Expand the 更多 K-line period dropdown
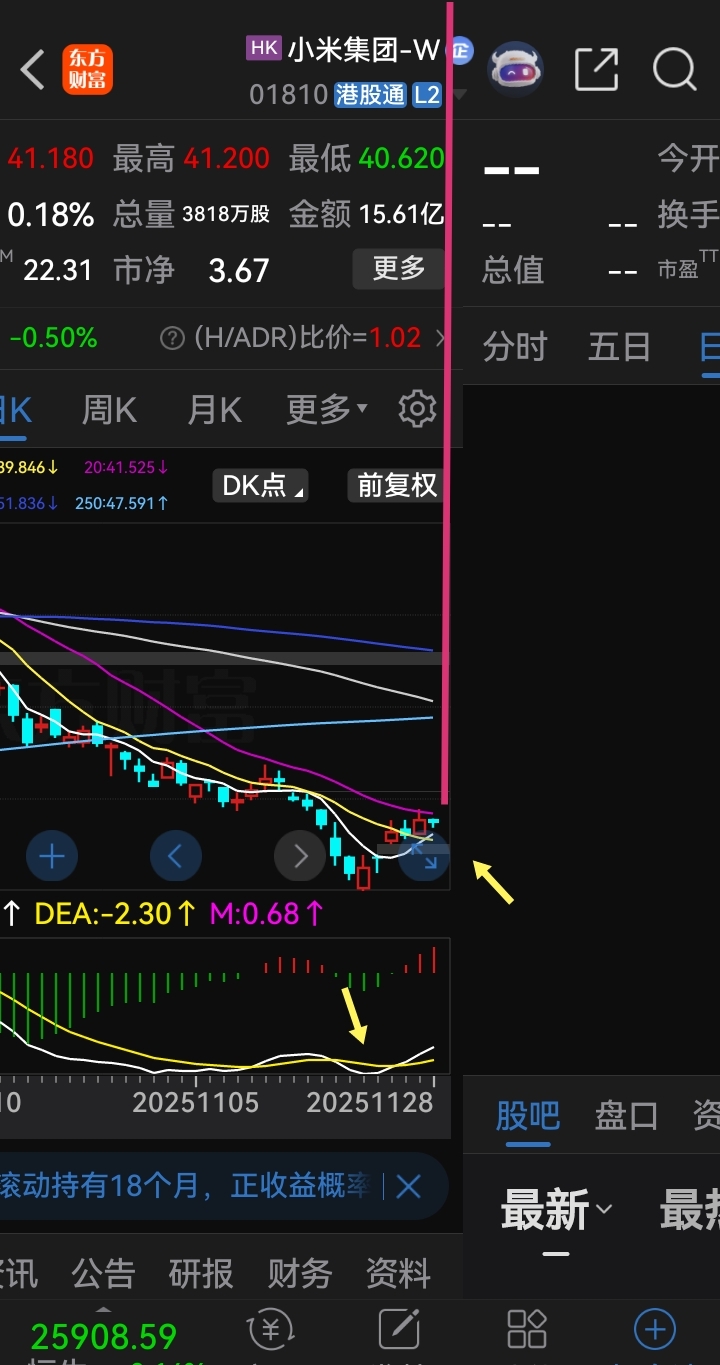Viewport: 720px width, 1365px height. pyautogui.click(x=327, y=409)
